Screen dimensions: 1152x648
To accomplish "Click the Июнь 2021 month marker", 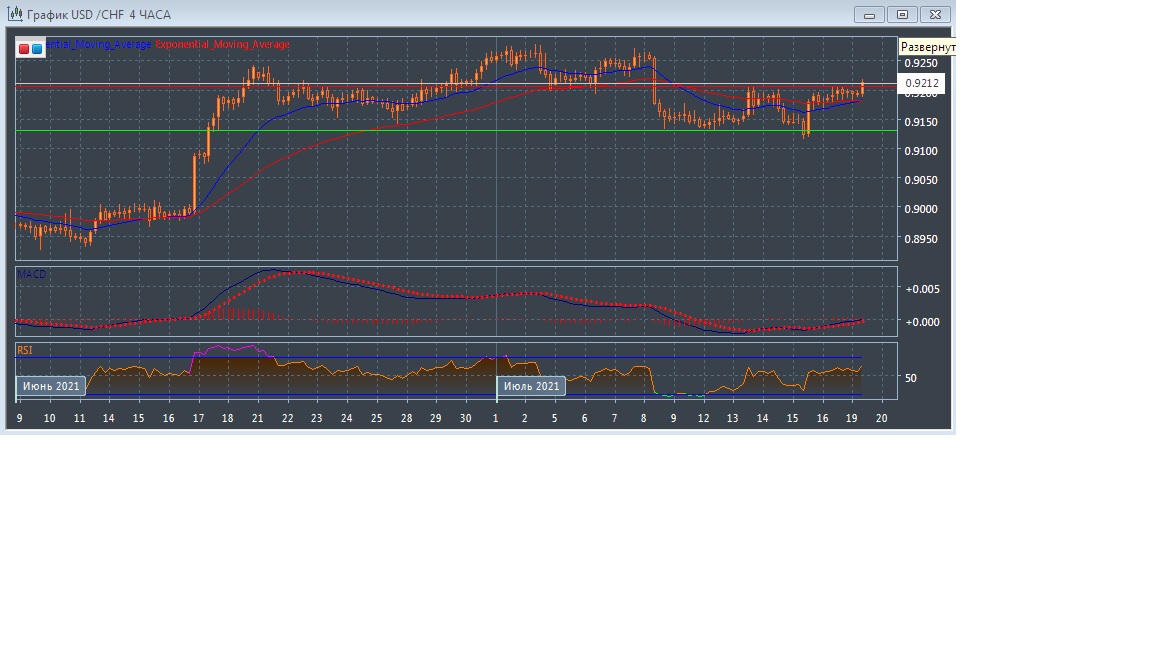I will (x=50, y=386).
